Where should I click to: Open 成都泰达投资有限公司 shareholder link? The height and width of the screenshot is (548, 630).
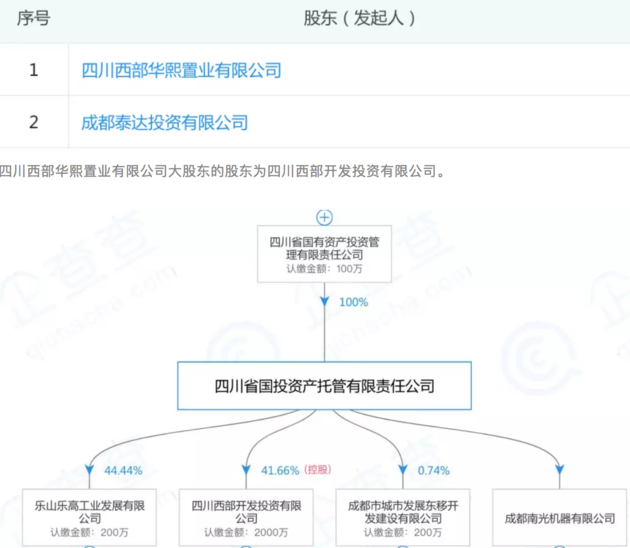tap(164, 123)
